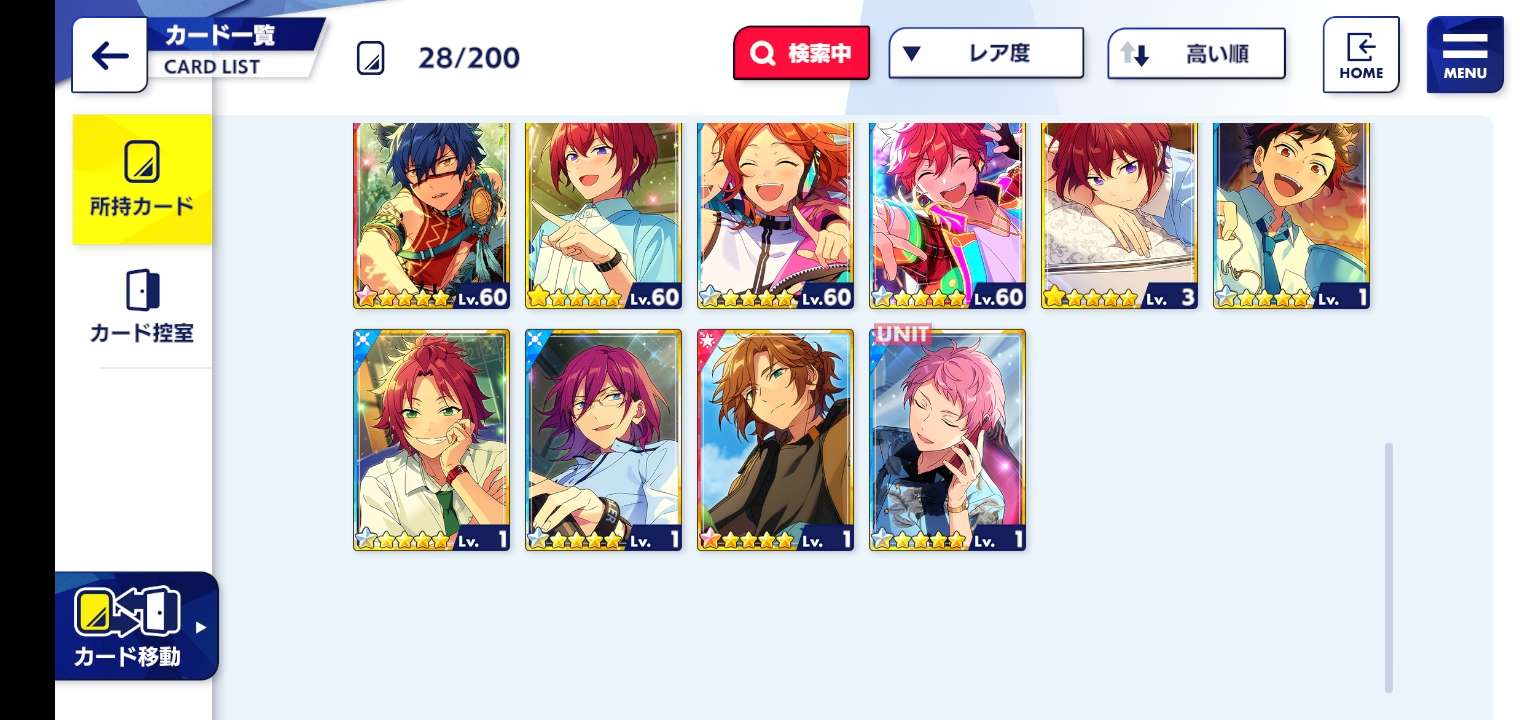Open the HOME exit icon
Viewport: 1520px width, 720px height.
click(x=1361, y=55)
